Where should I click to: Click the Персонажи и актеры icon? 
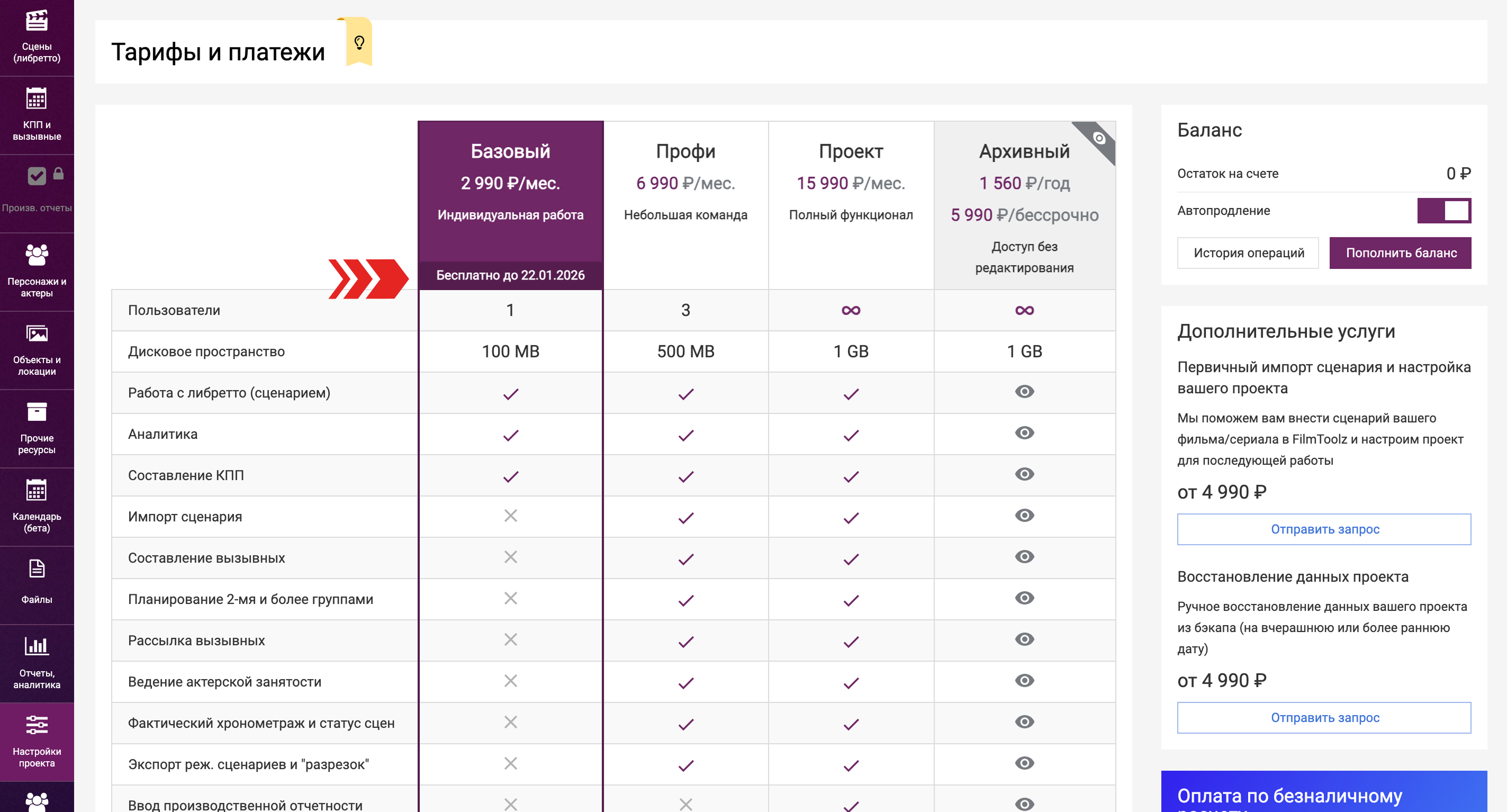pyautogui.click(x=37, y=272)
